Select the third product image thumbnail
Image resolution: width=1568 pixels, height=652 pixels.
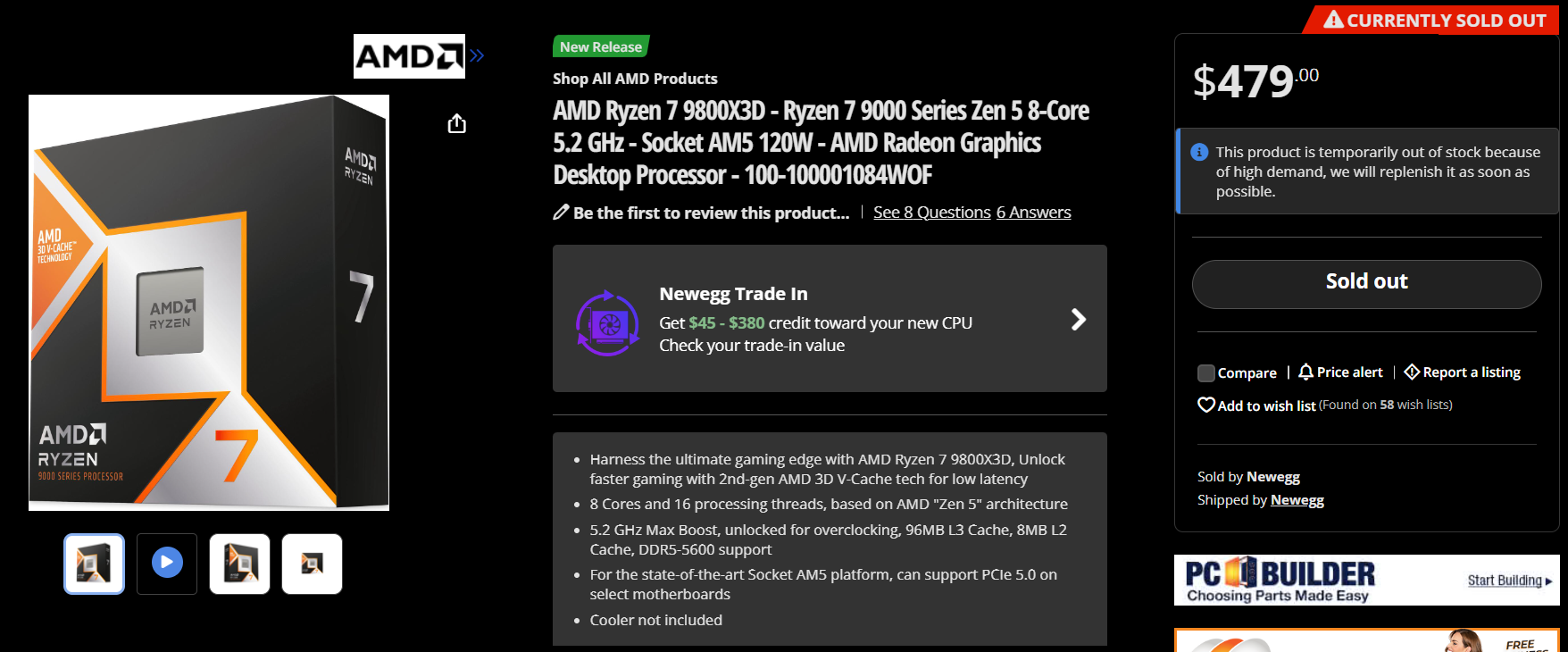tap(239, 564)
